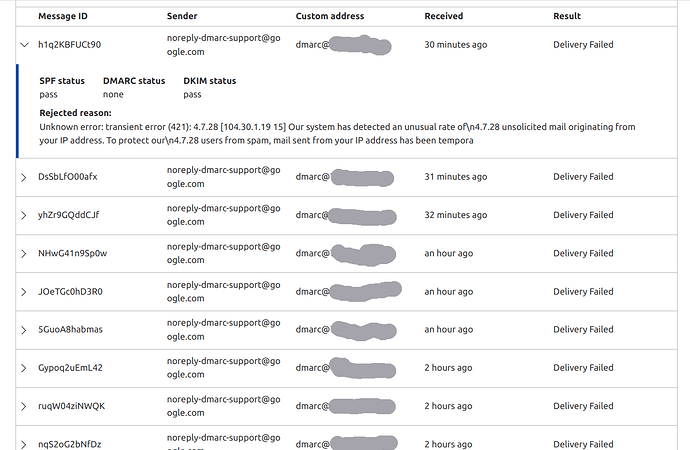The image size is (690, 450).
Task: Click the sender address in yhZr9GQddCJf row
Action: pos(224,215)
